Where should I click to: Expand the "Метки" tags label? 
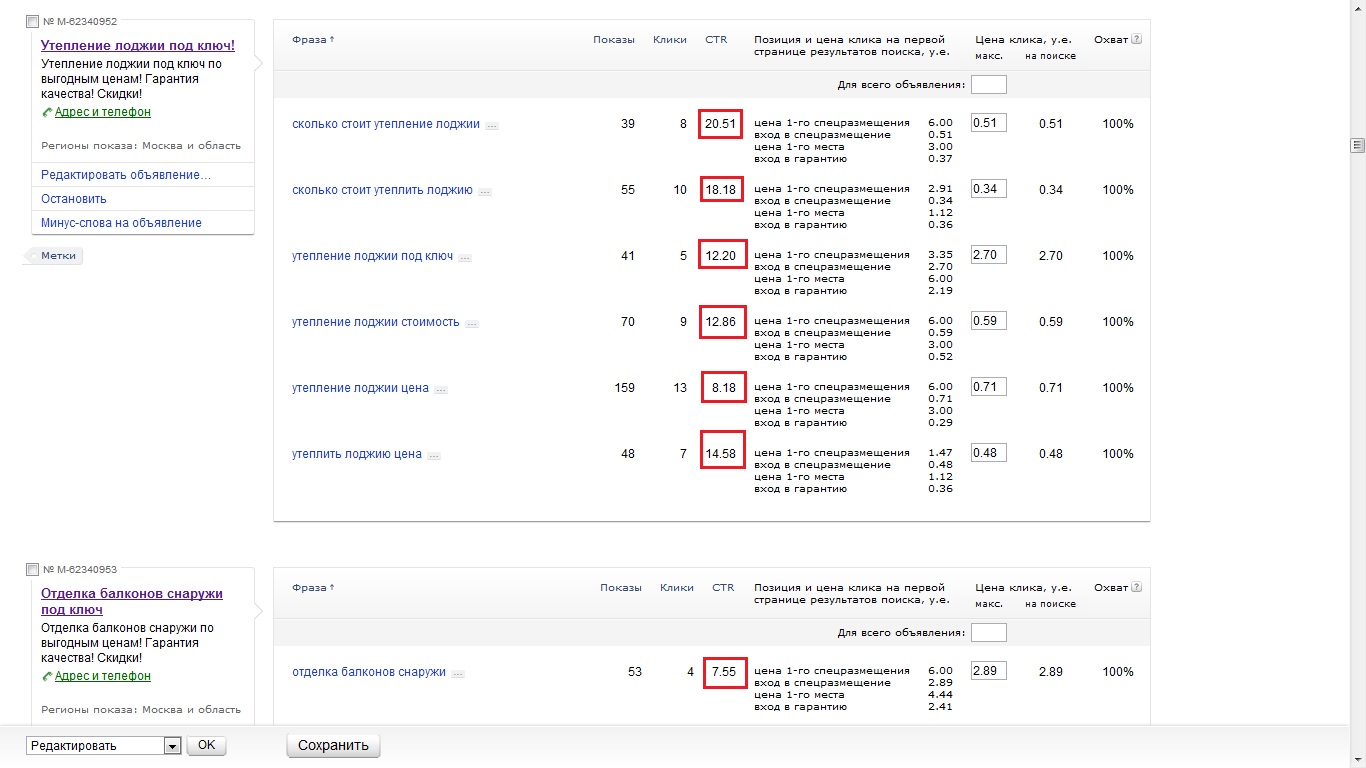57,256
